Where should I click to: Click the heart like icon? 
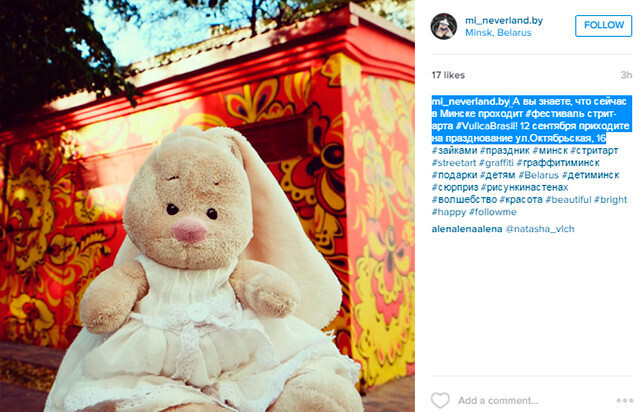pyautogui.click(x=440, y=400)
